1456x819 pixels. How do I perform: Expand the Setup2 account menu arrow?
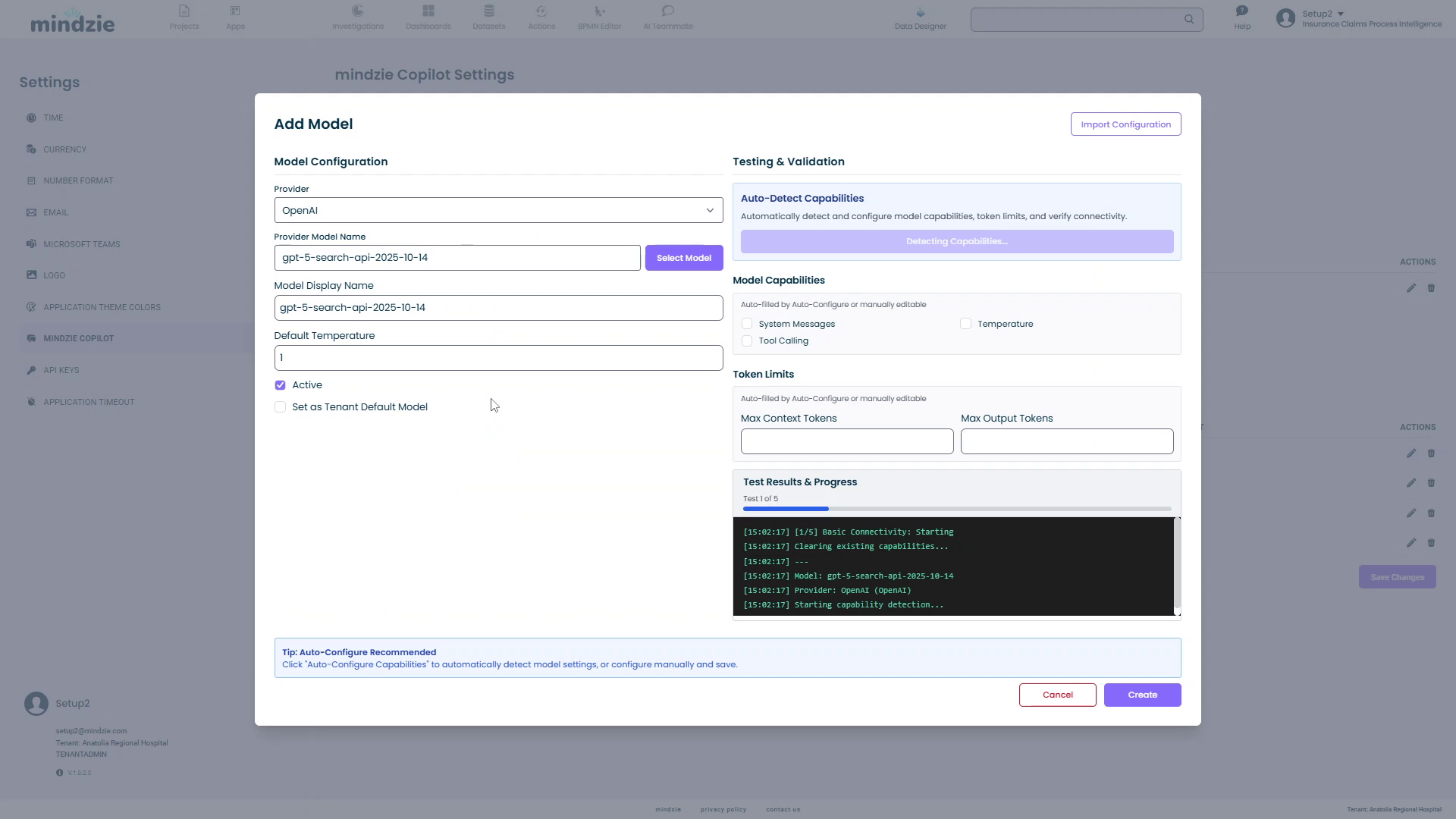coord(1341,14)
